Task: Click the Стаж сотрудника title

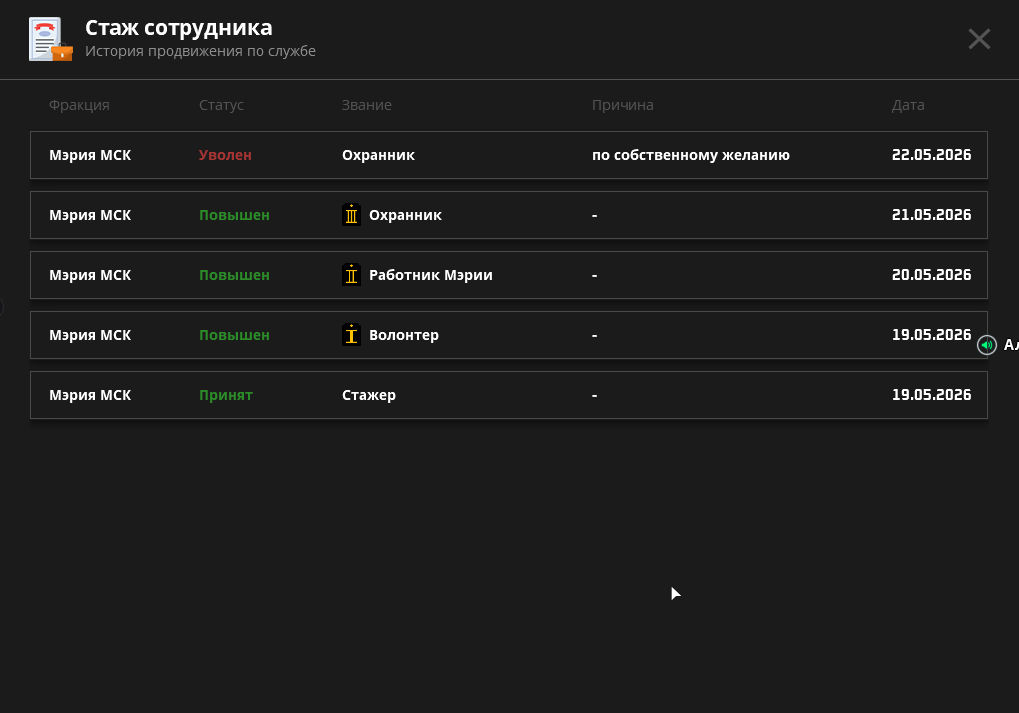Action: tap(179, 28)
